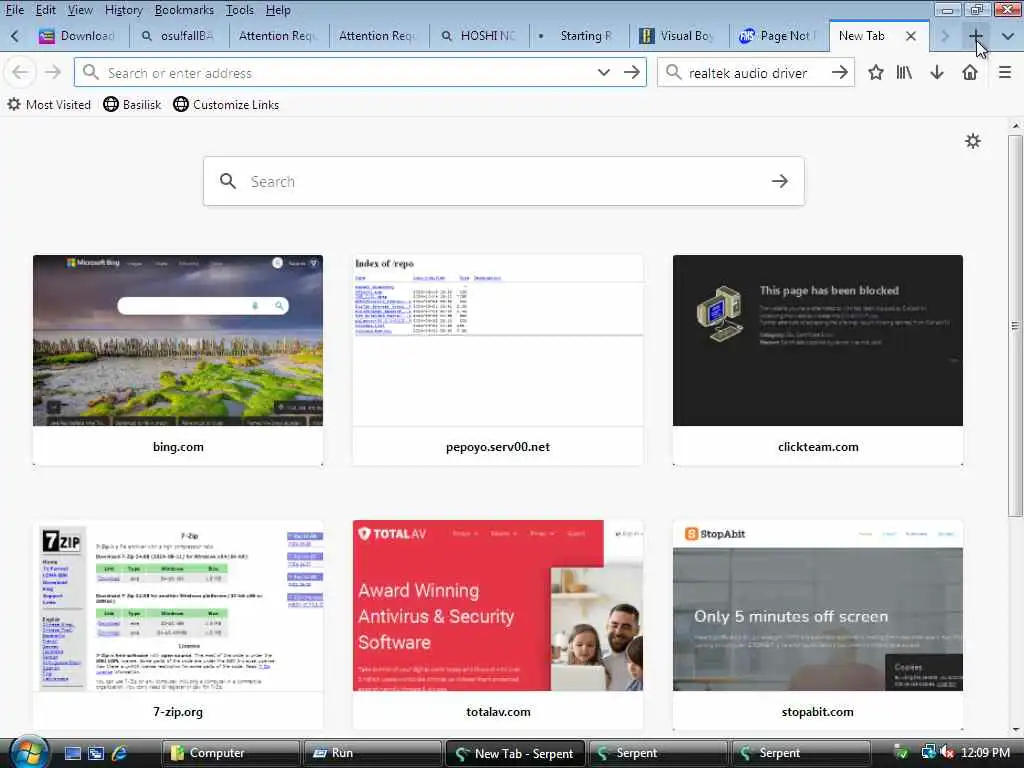The image size is (1024, 768).
Task: Open the Windows Start orb
Action: point(27,752)
